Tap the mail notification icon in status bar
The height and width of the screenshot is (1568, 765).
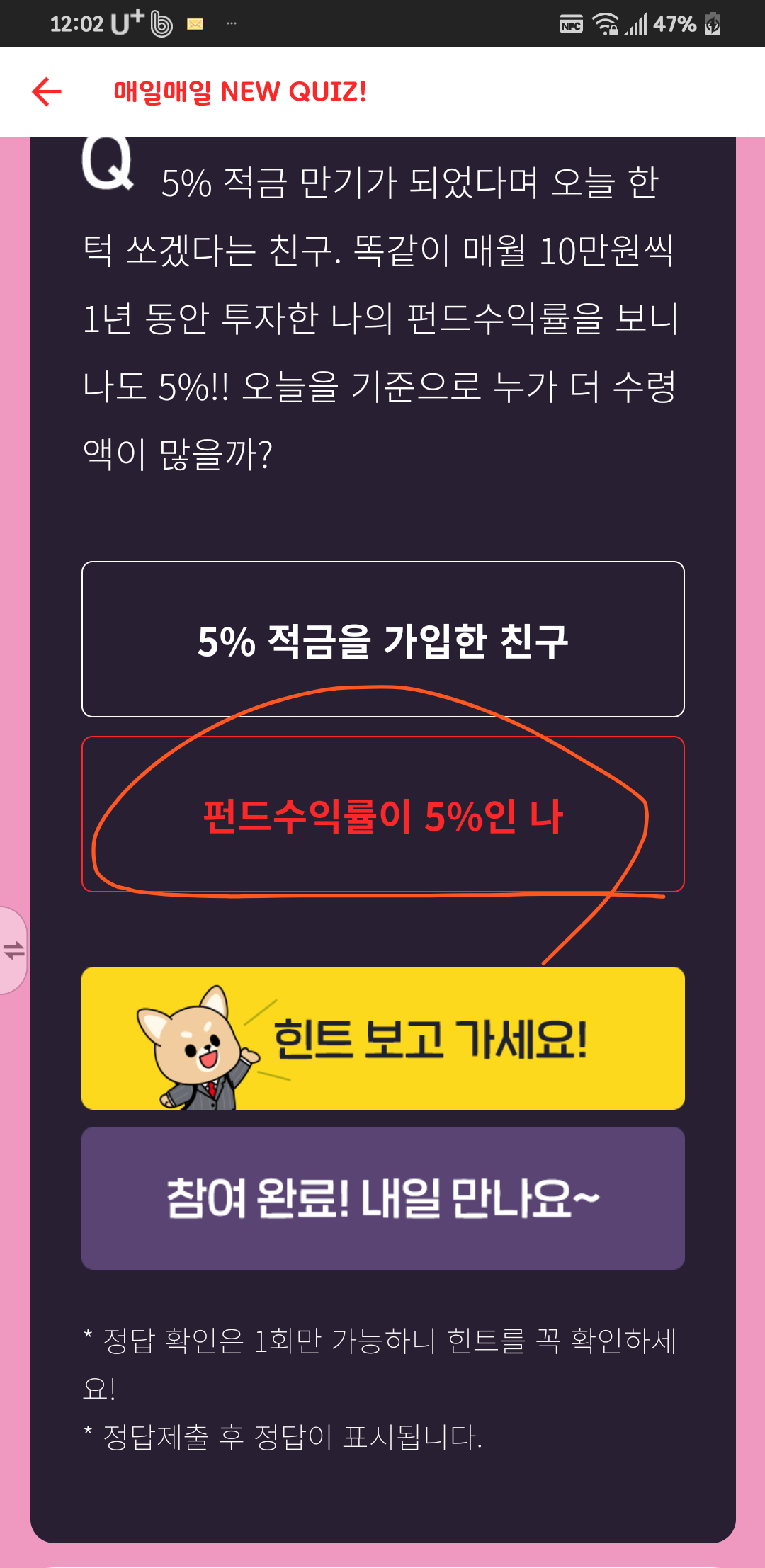coord(195,24)
